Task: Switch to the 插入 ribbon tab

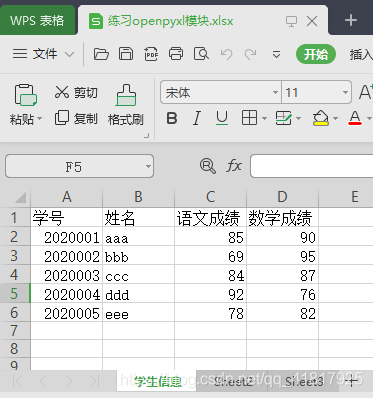Action: click(361, 55)
